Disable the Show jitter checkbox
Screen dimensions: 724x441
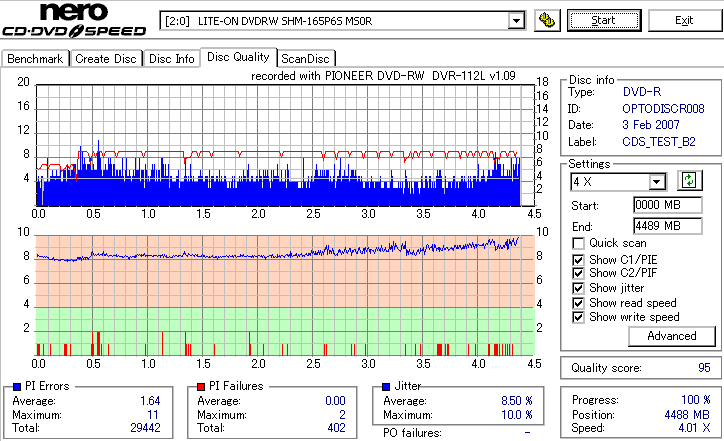(578, 288)
